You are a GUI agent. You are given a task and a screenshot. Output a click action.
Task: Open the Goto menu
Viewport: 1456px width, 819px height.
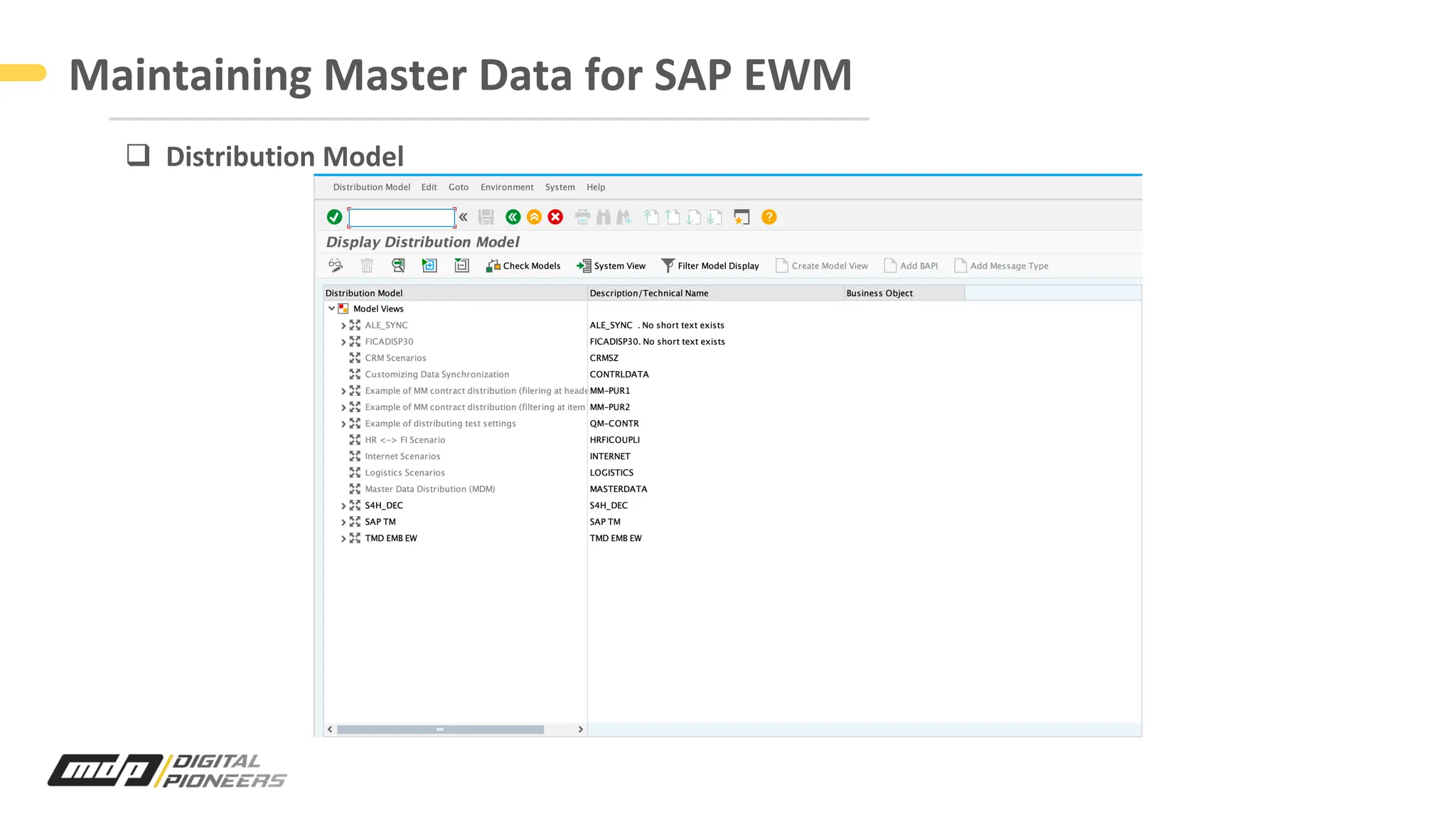pyautogui.click(x=459, y=187)
